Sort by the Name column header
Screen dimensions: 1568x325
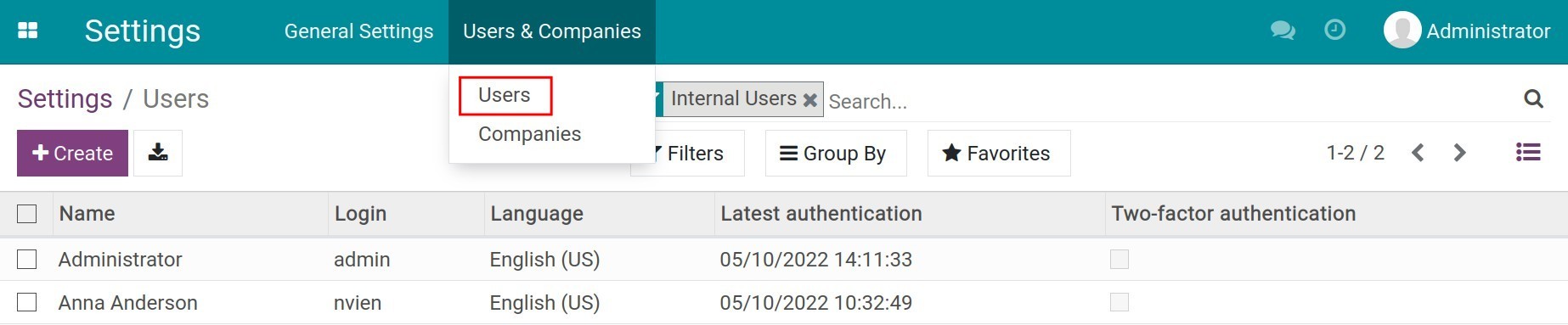[x=190, y=214]
